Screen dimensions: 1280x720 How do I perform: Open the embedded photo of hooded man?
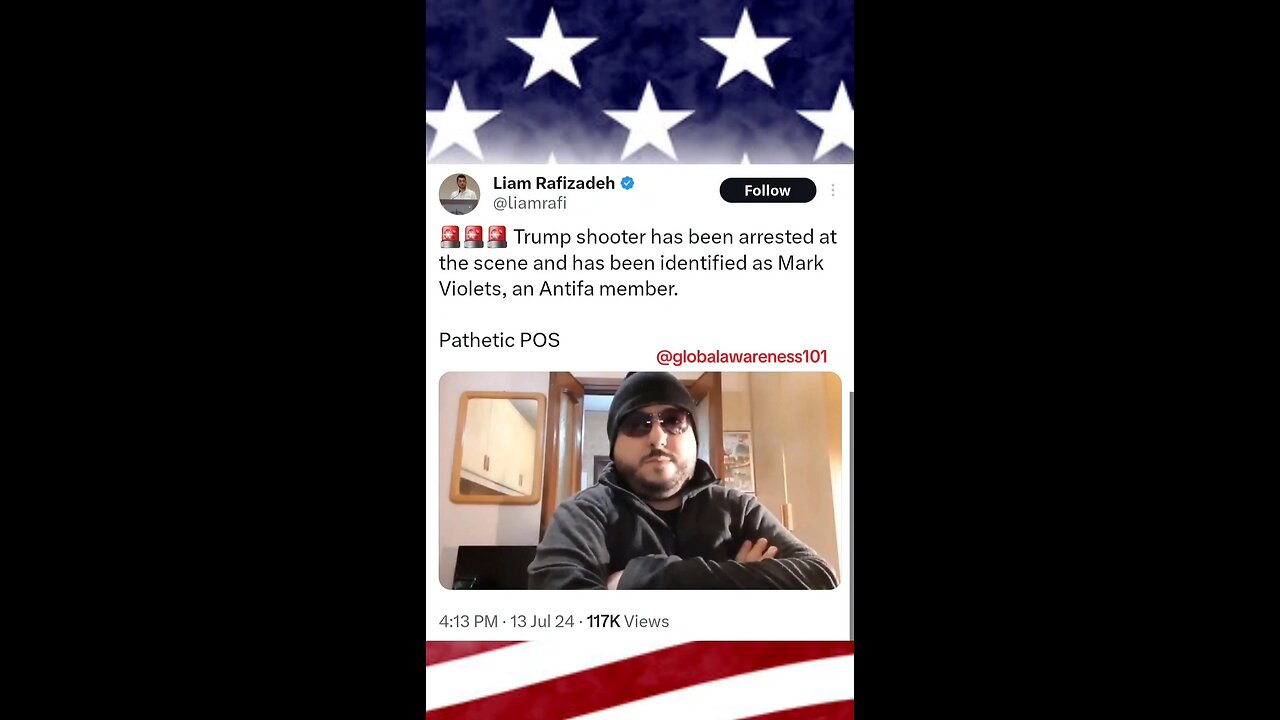click(x=640, y=481)
